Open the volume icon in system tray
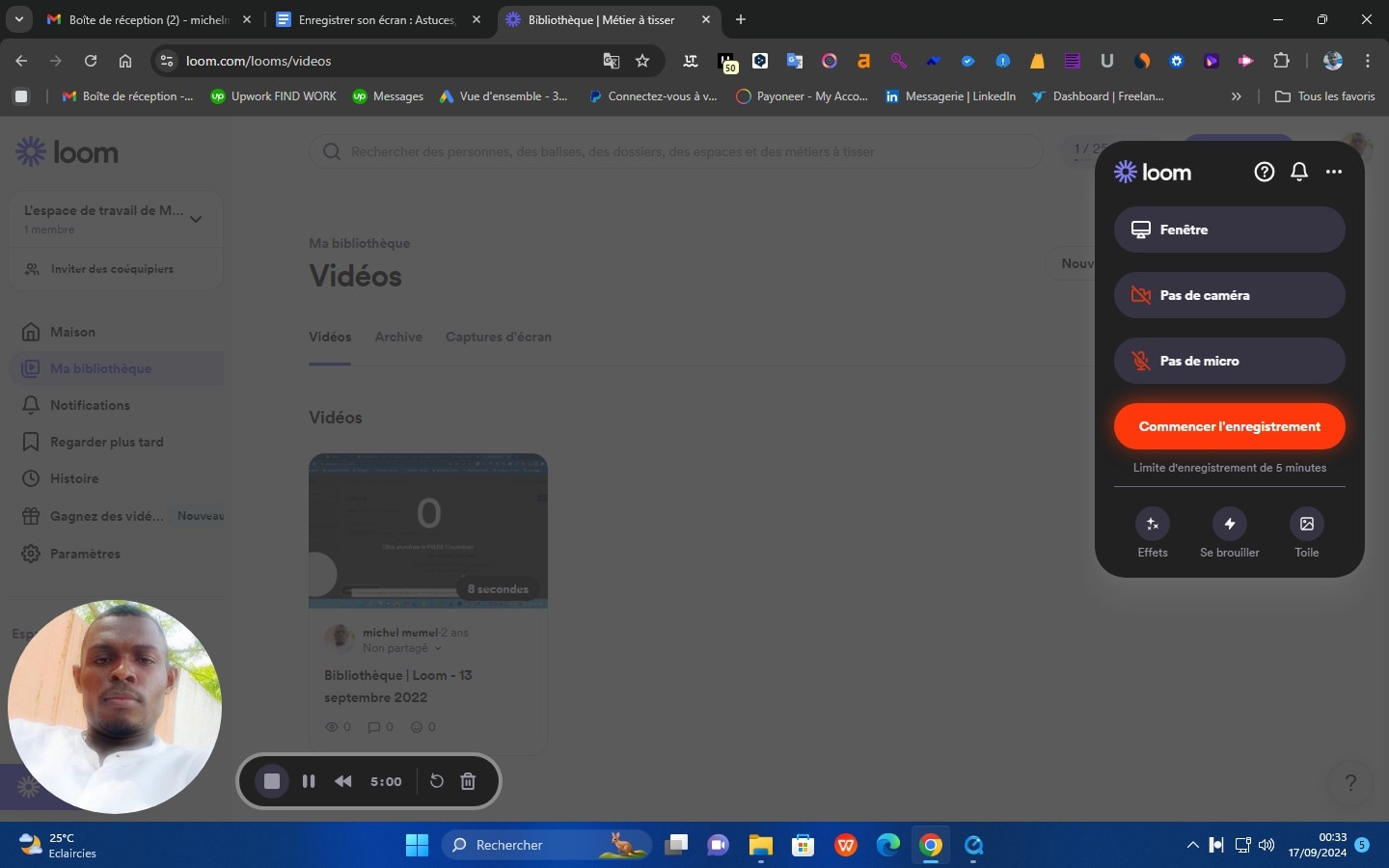1389x868 pixels. (1266, 845)
